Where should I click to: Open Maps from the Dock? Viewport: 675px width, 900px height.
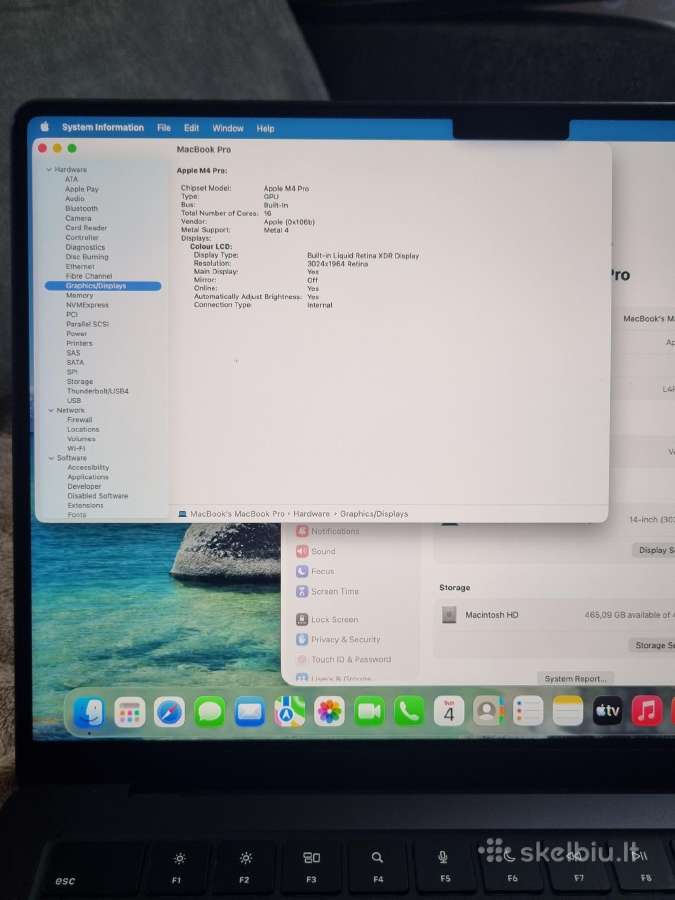[x=289, y=712]
